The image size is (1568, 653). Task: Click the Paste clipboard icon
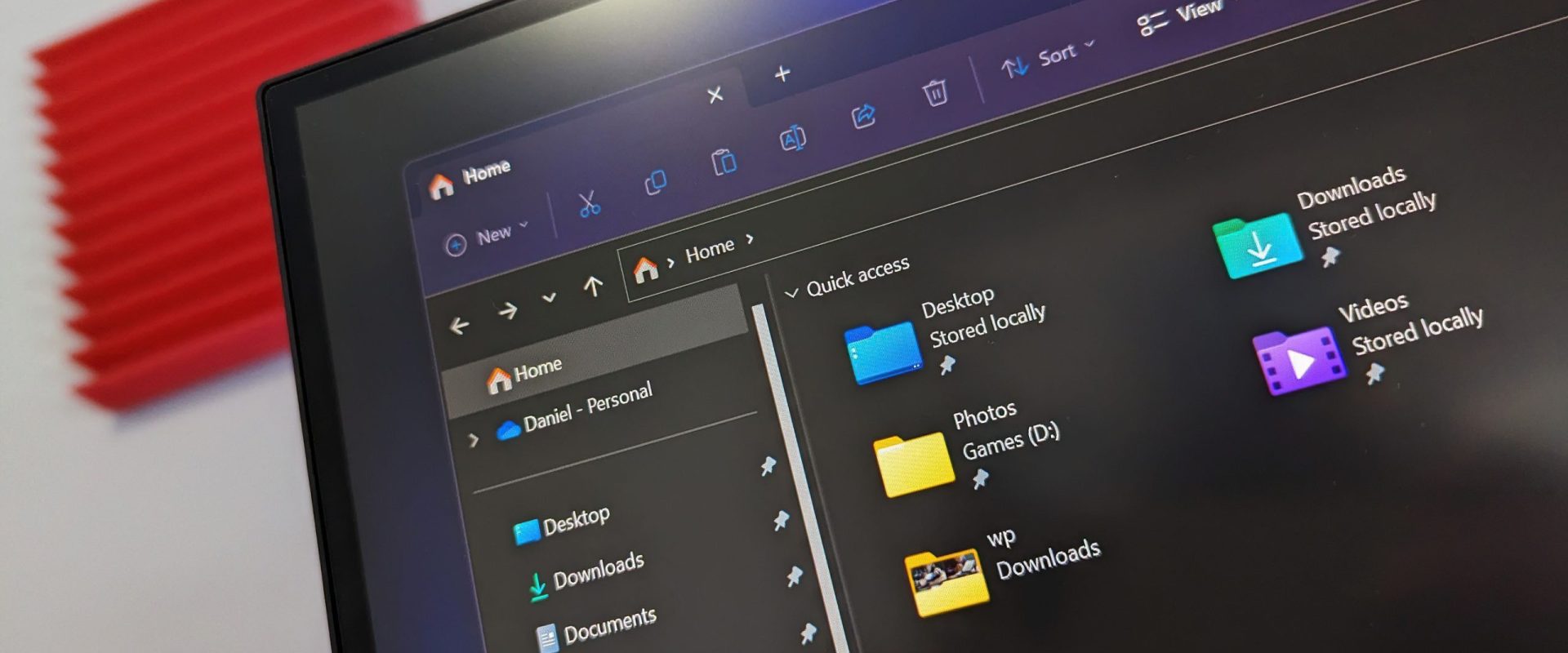point(724,162)
